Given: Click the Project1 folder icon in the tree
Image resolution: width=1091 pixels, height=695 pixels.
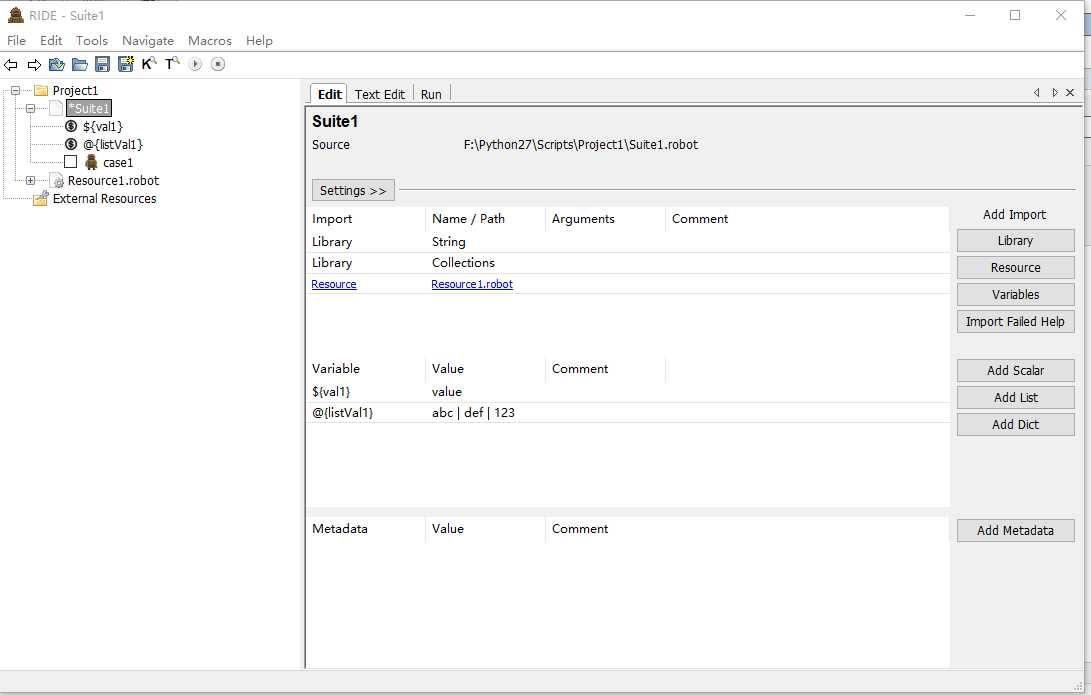Looking at the screenshot, I should pos(41,90).
